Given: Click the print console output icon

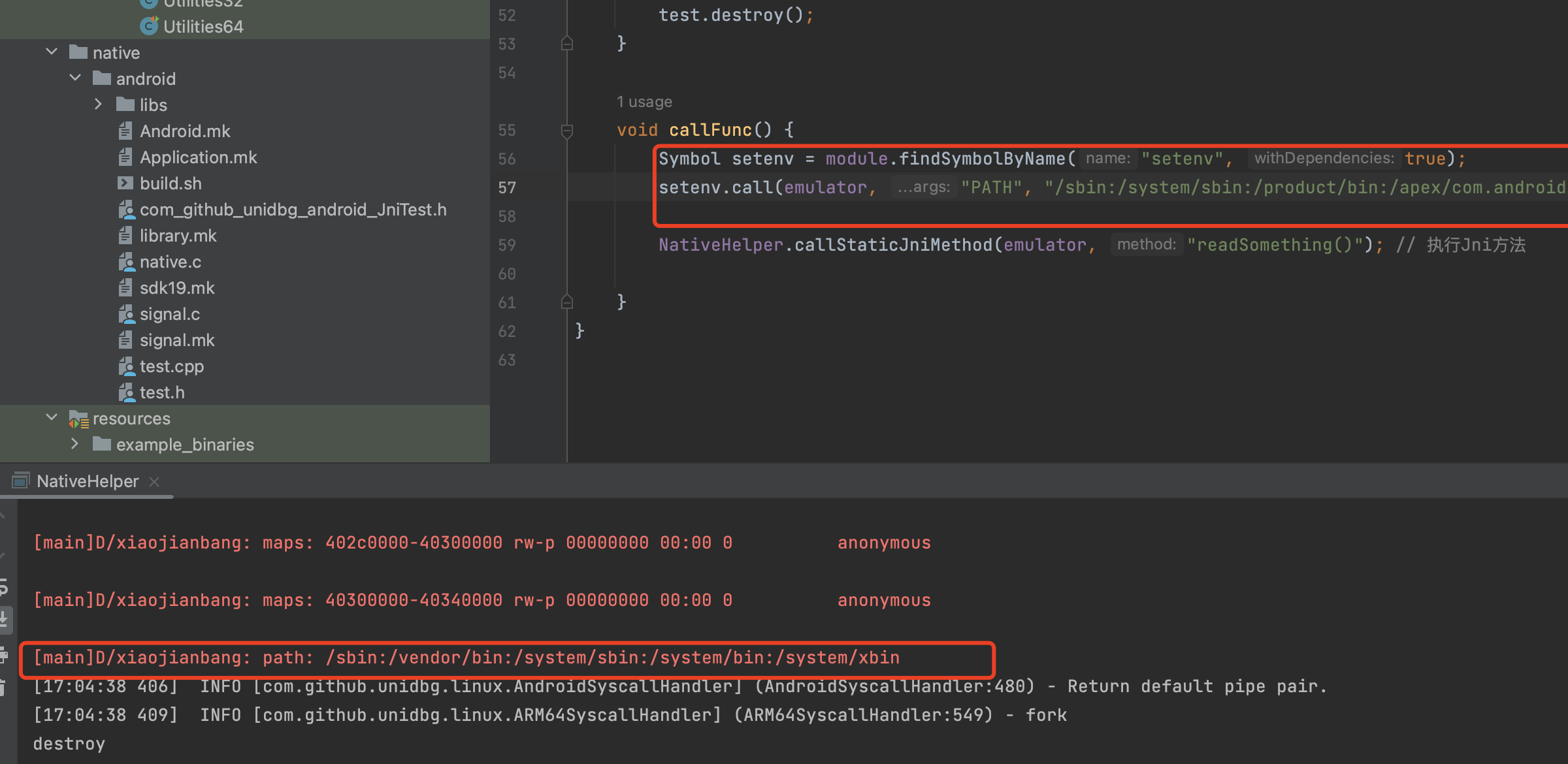Looking at the screenshot, I should point(3,655).
